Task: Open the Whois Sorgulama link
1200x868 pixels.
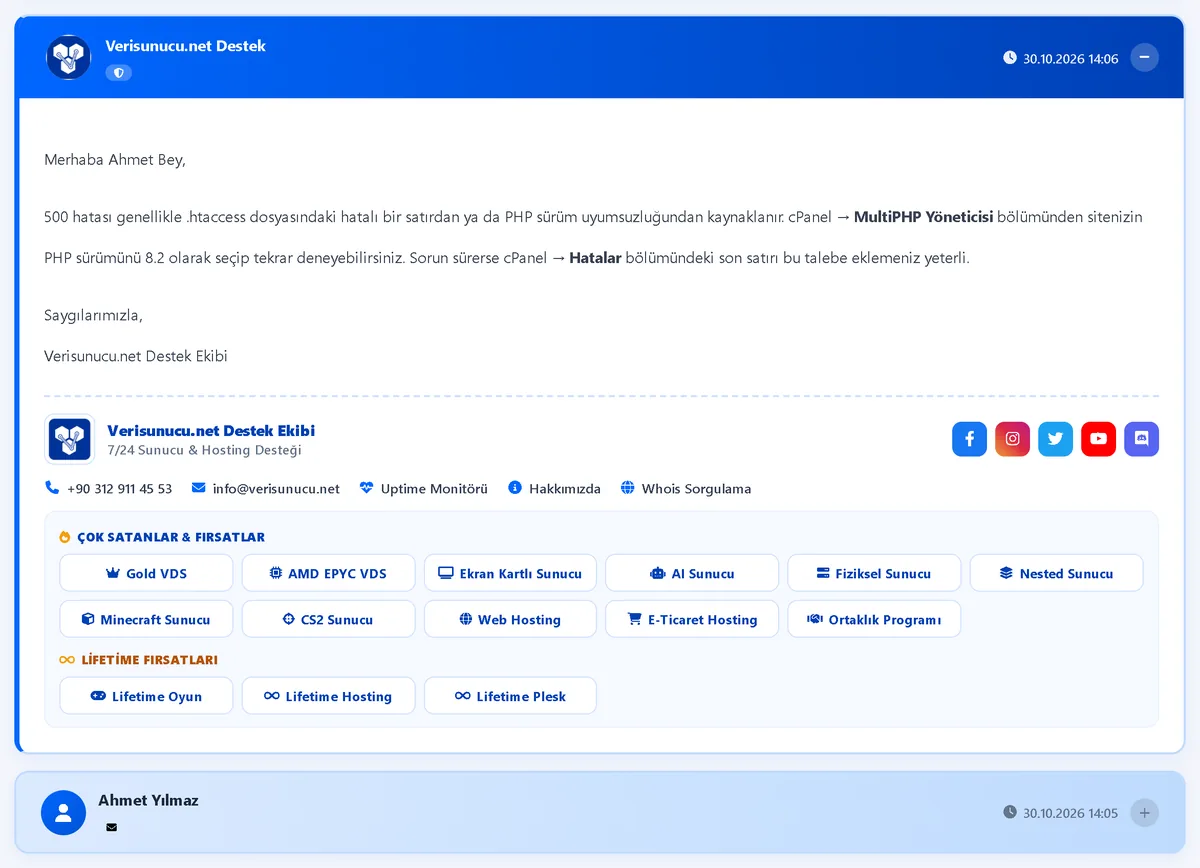Action: click(686, 489)
